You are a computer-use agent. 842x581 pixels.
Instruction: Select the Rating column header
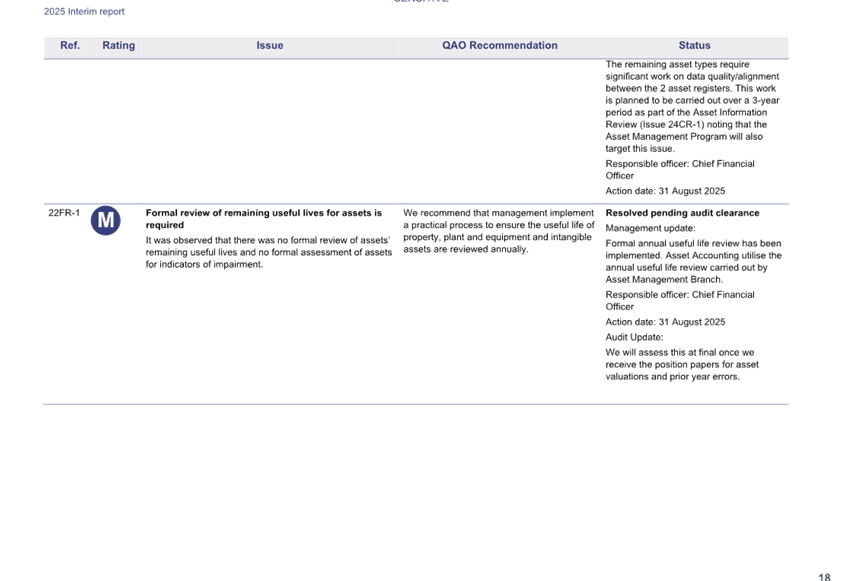[x=119, y=46]
